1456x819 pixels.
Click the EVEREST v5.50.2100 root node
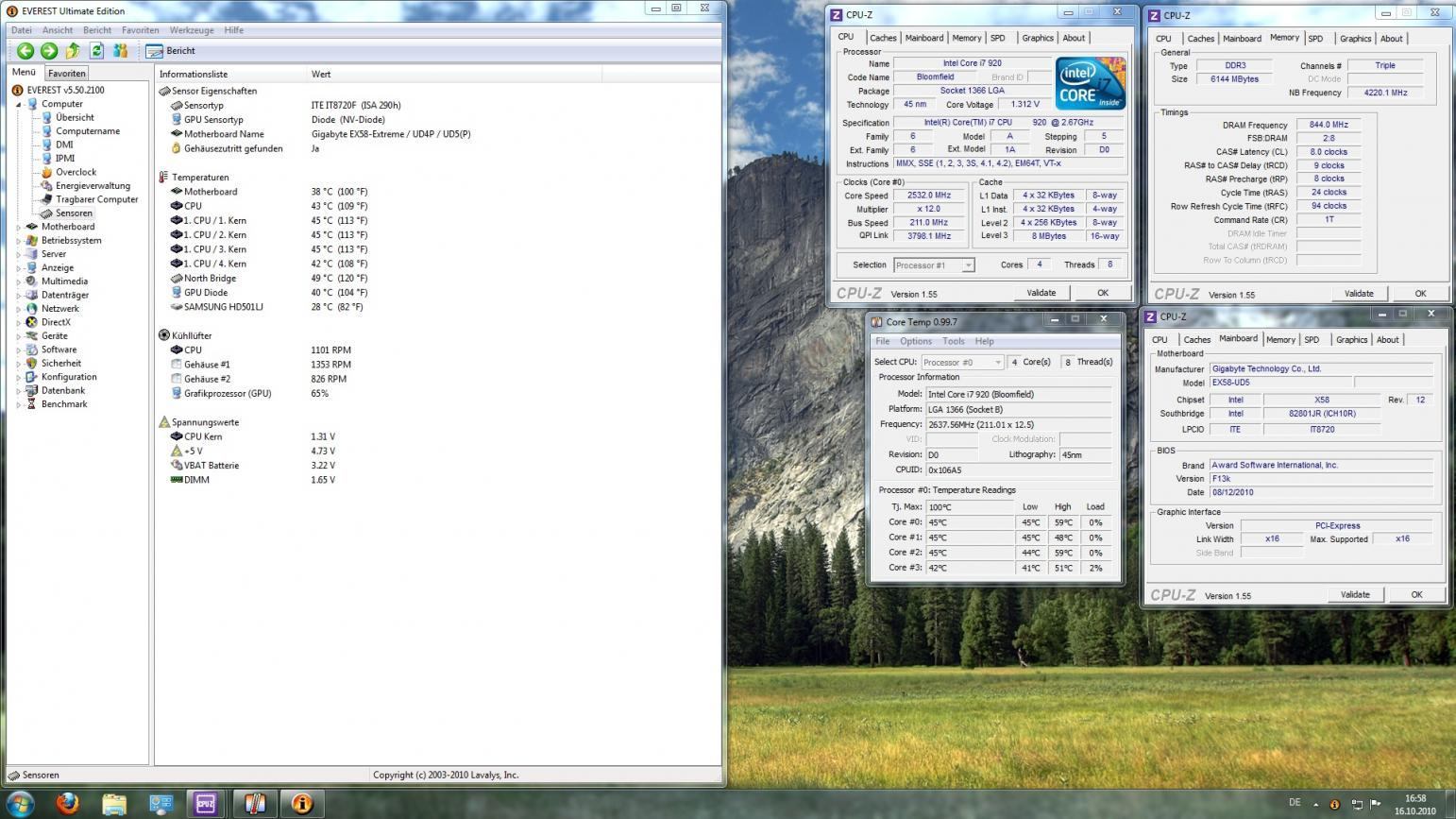pos(65,90)
